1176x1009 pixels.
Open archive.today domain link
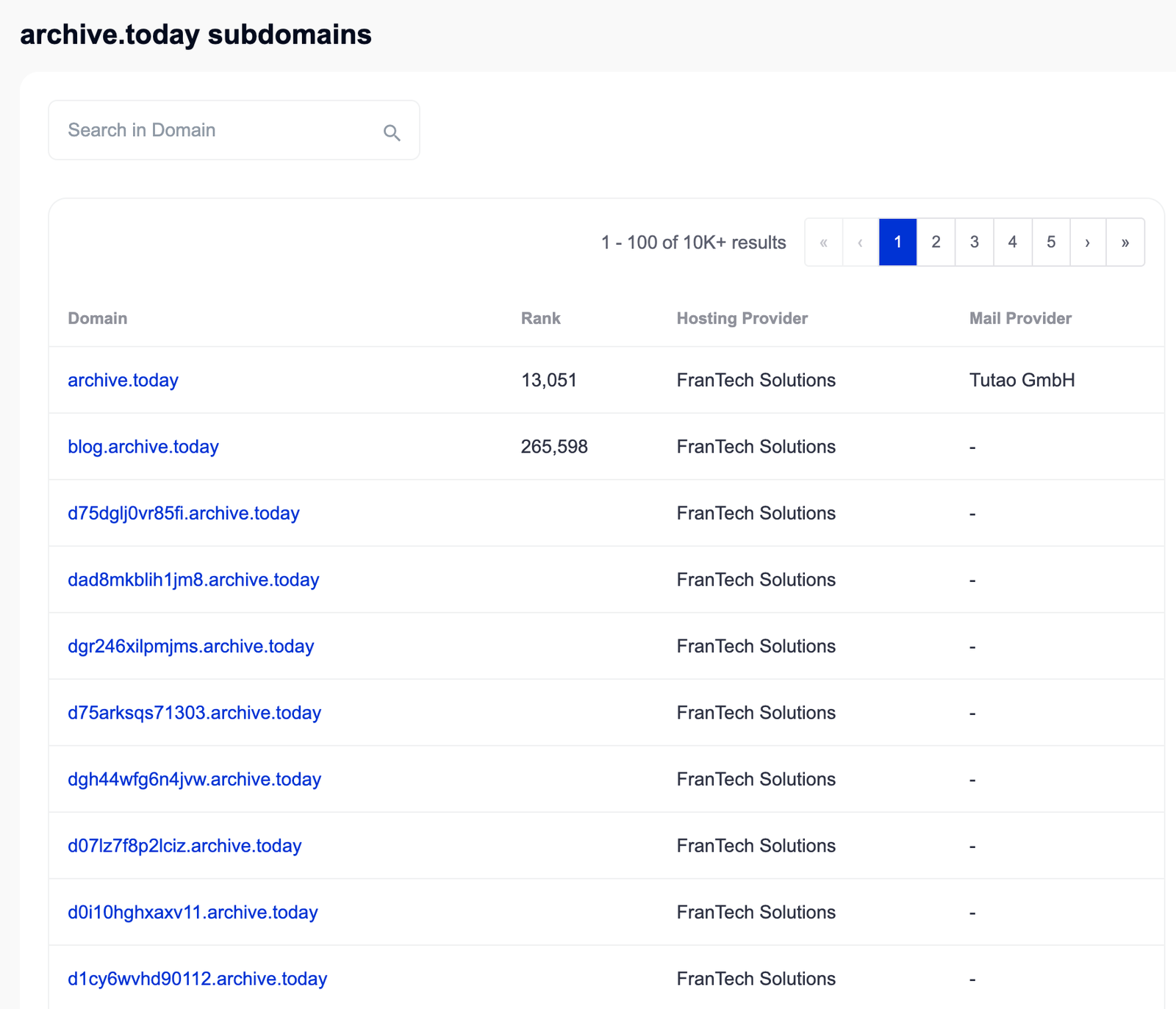click(x=123, y=380)
